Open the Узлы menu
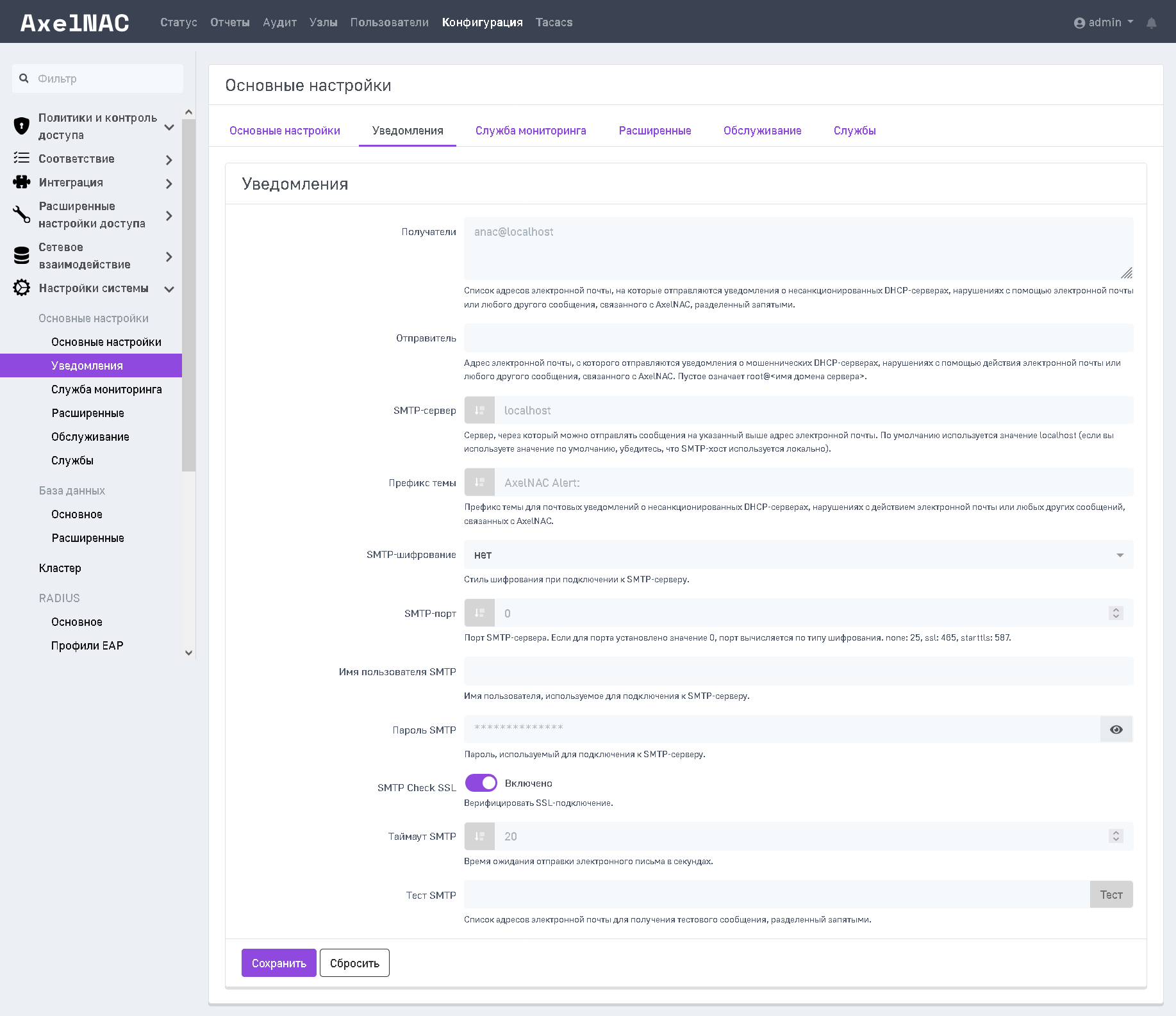This screenshot has width=1176, height=1016. tap(323, 22)
